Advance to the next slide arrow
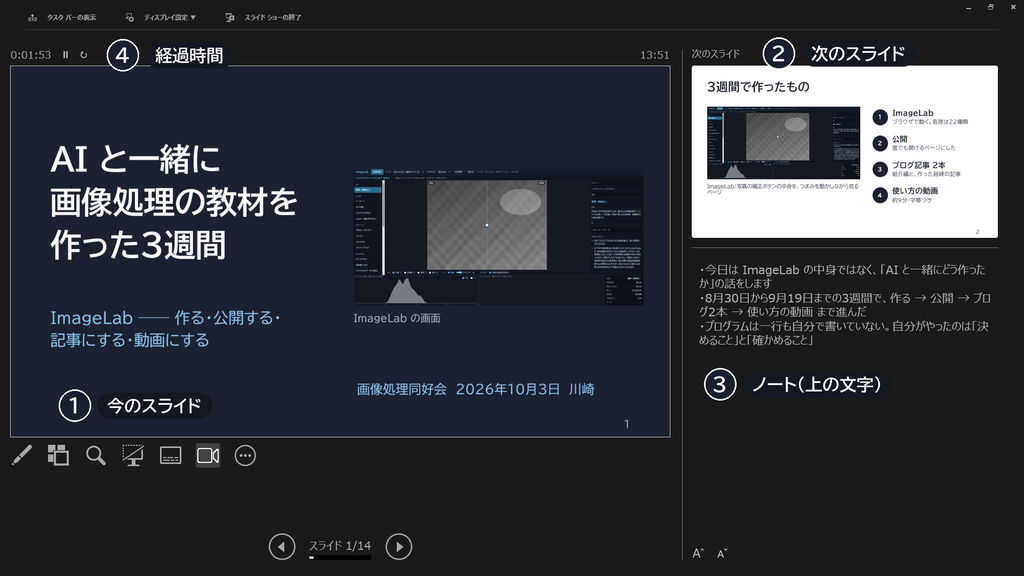 (x=398, y=547)
